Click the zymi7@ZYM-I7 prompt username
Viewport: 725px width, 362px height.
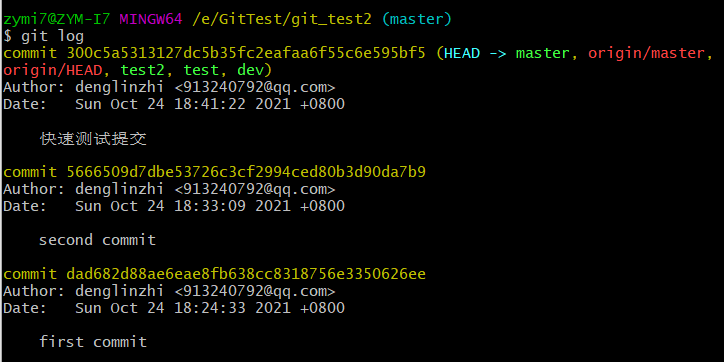(56, 19)
